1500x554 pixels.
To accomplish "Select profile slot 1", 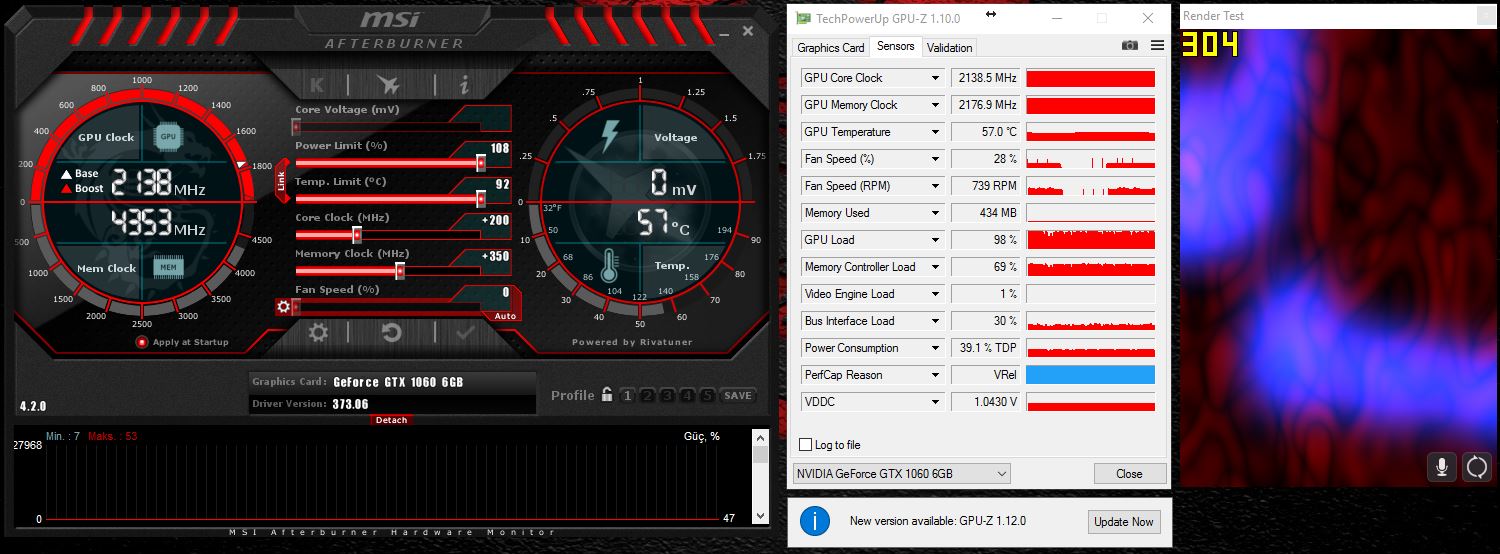I will pos(627,396).
